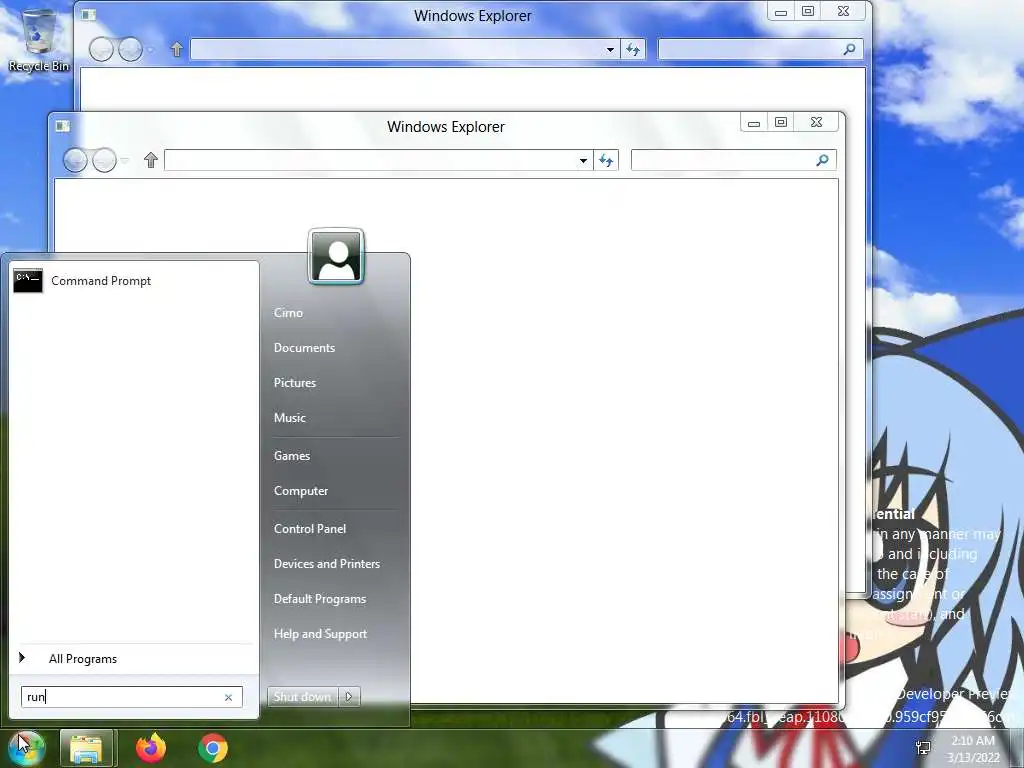This screenshot has height=768, width=1024.
Task: Close the front Windows Explorer window
Action: pyautogui.click(x=816, y=122)
